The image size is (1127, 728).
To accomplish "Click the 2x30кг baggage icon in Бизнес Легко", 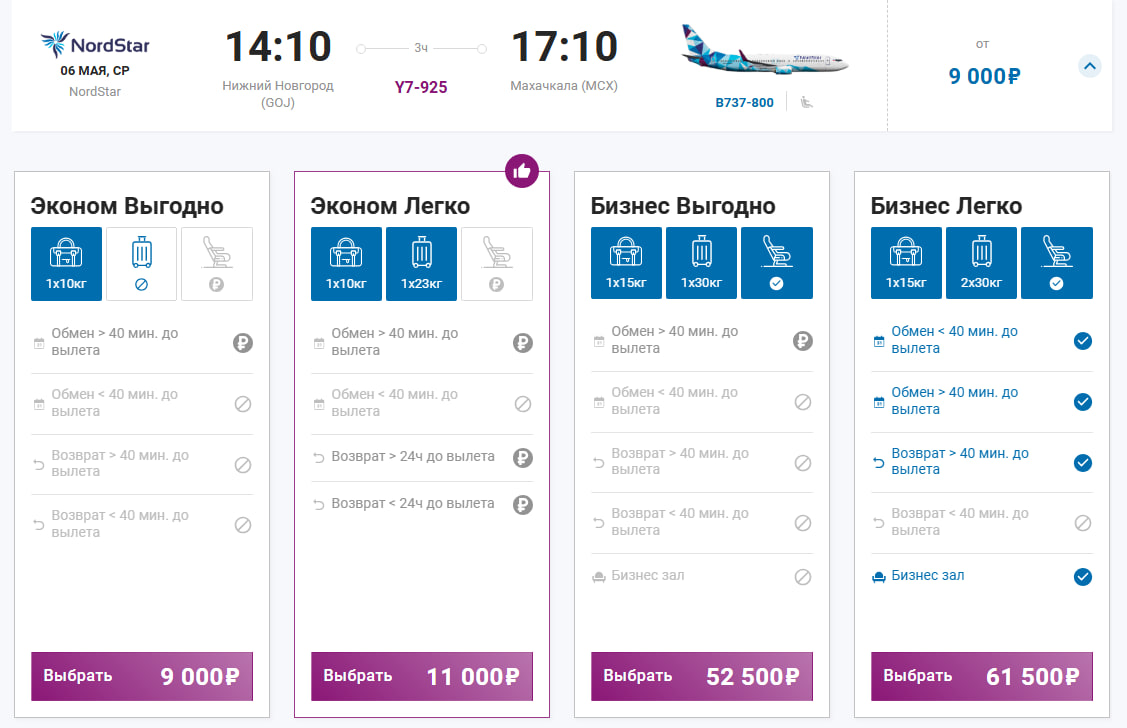I will pyautogui.click(x=981, y=263).
